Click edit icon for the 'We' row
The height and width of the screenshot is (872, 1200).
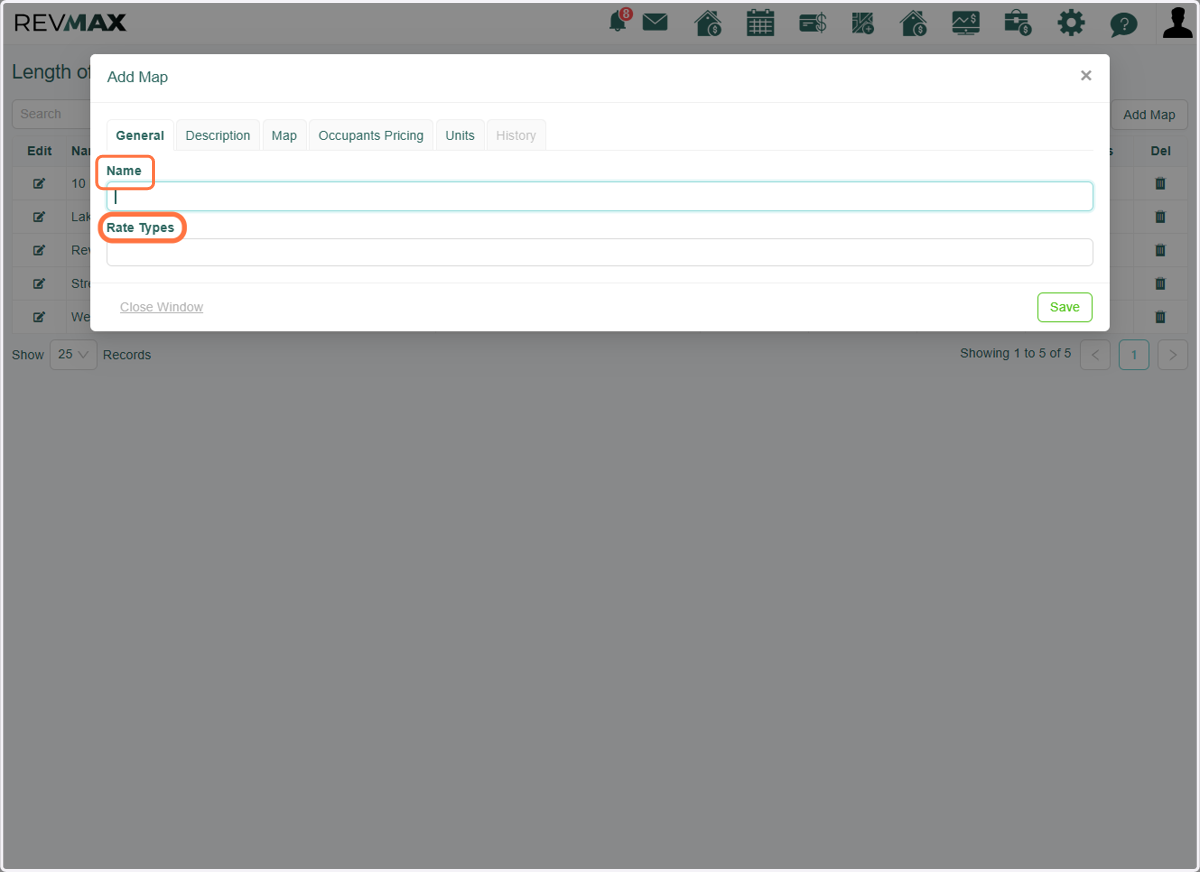[39, 317]
